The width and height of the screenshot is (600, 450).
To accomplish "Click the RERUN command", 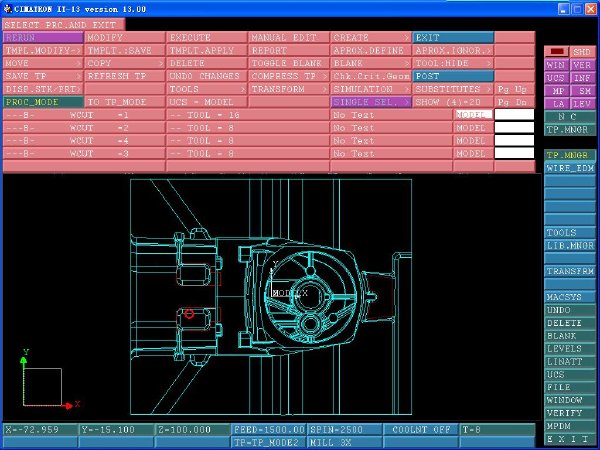I will (43, 38).
